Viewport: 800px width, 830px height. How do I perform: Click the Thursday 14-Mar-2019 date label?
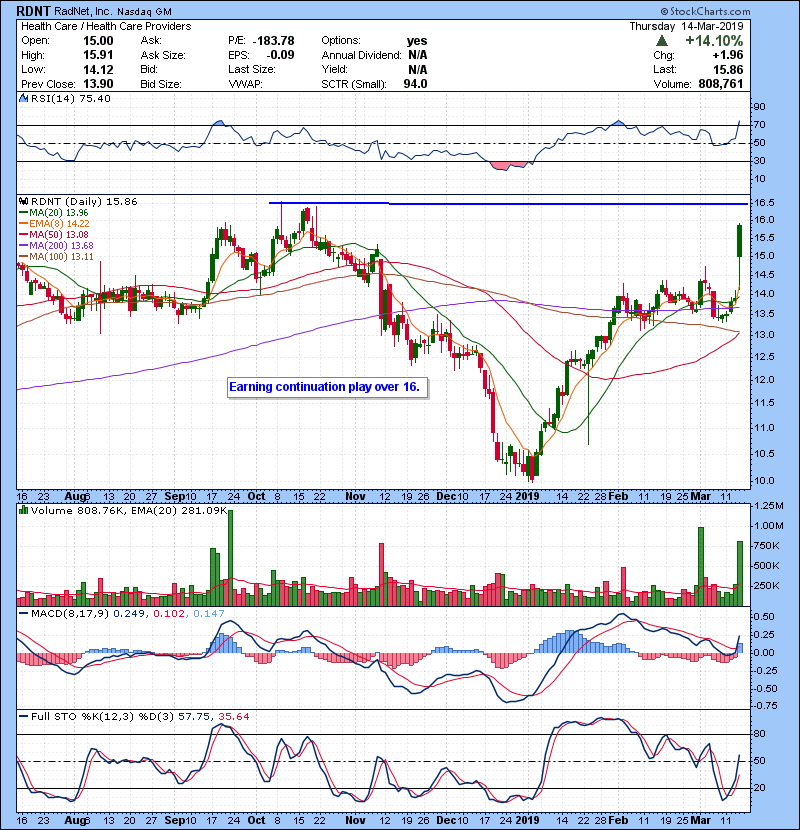tap(686, 26)
